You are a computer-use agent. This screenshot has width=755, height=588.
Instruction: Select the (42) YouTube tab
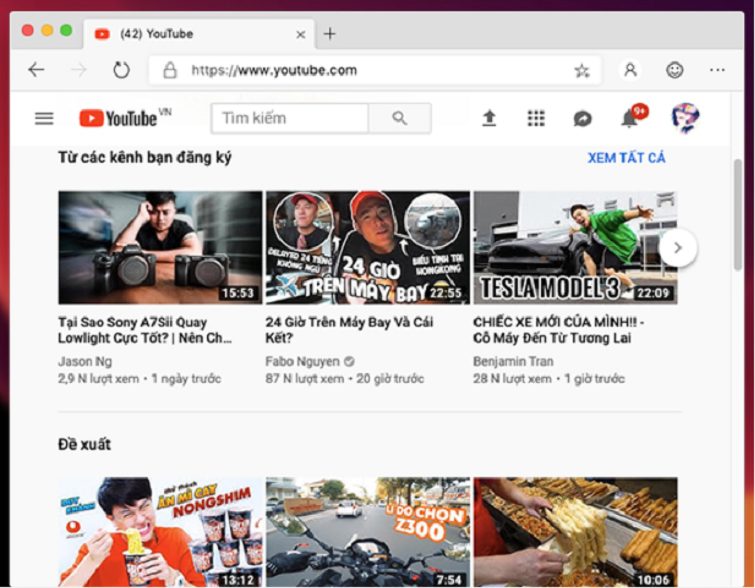tap(199, 34)
